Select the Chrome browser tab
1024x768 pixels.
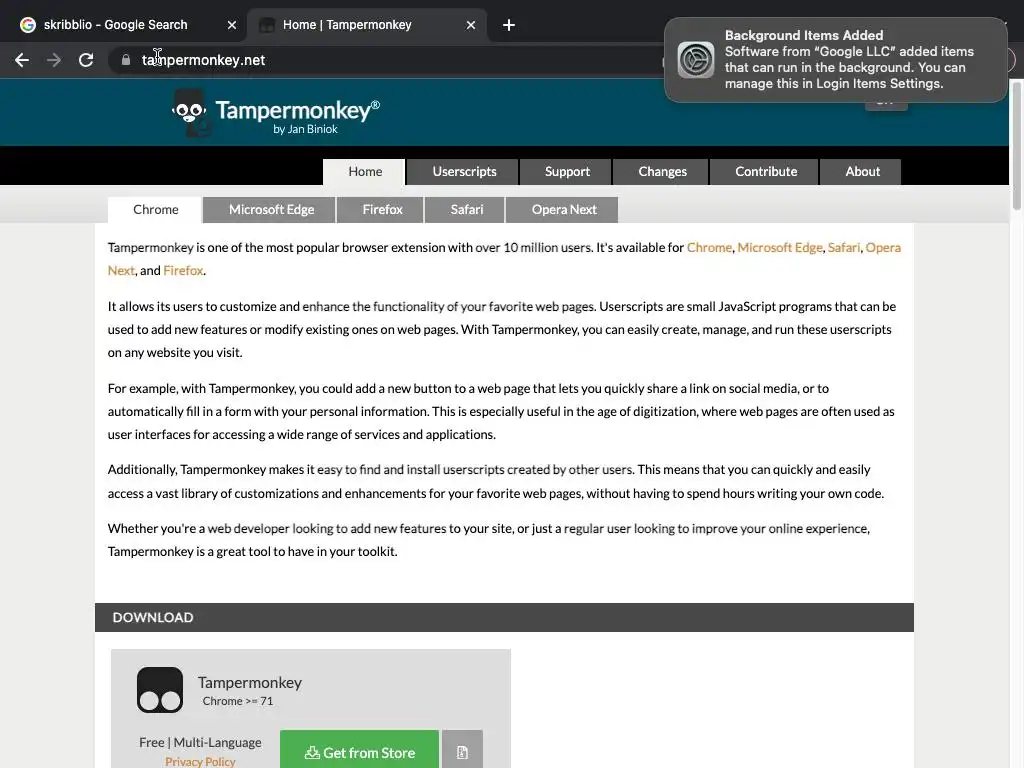tap(155, 210)
